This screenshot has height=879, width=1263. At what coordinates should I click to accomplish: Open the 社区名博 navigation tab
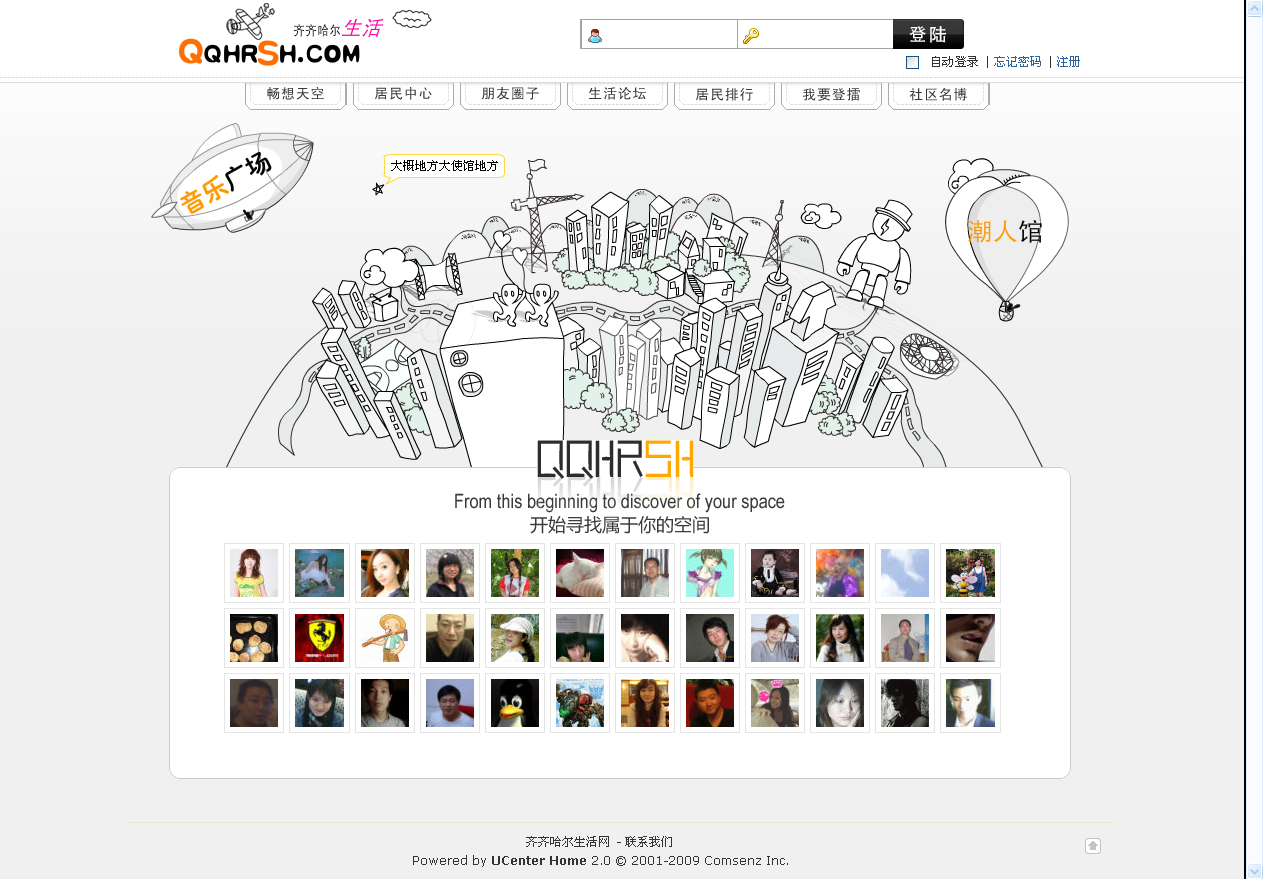tap(938, 95)
